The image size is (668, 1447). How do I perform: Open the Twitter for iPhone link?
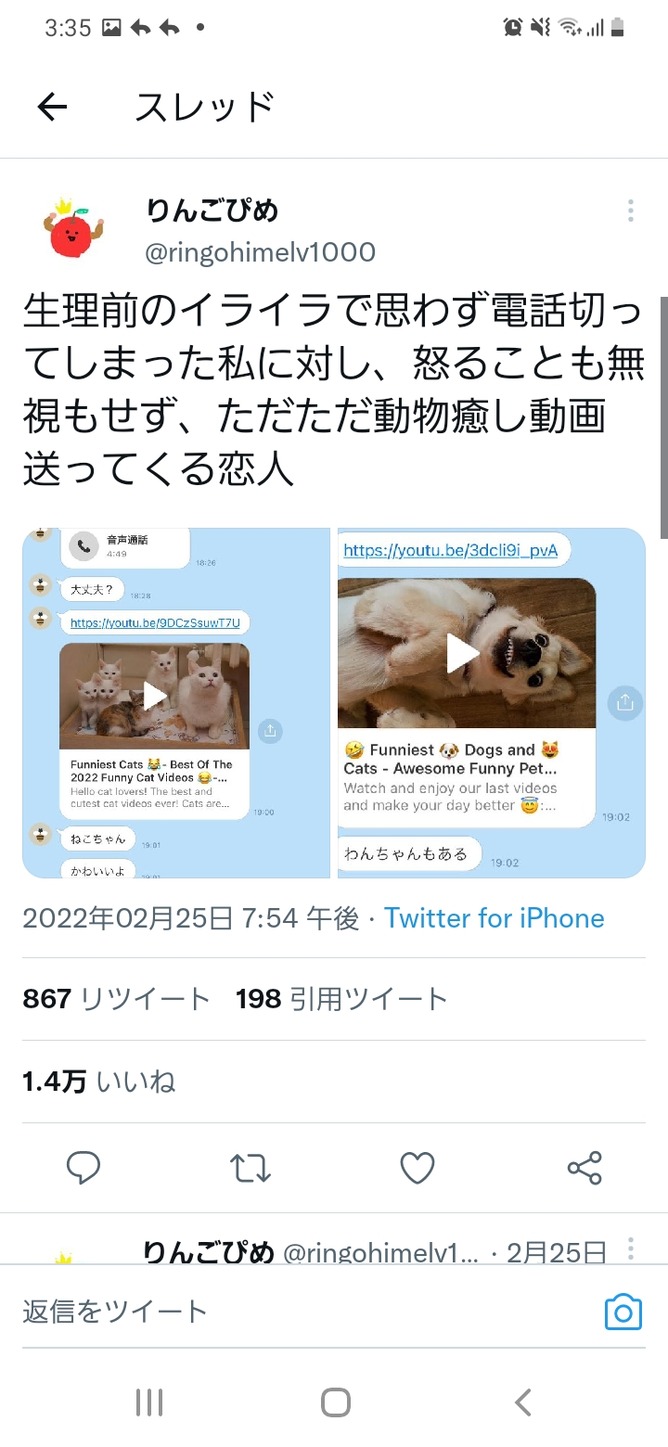(494, 918)
